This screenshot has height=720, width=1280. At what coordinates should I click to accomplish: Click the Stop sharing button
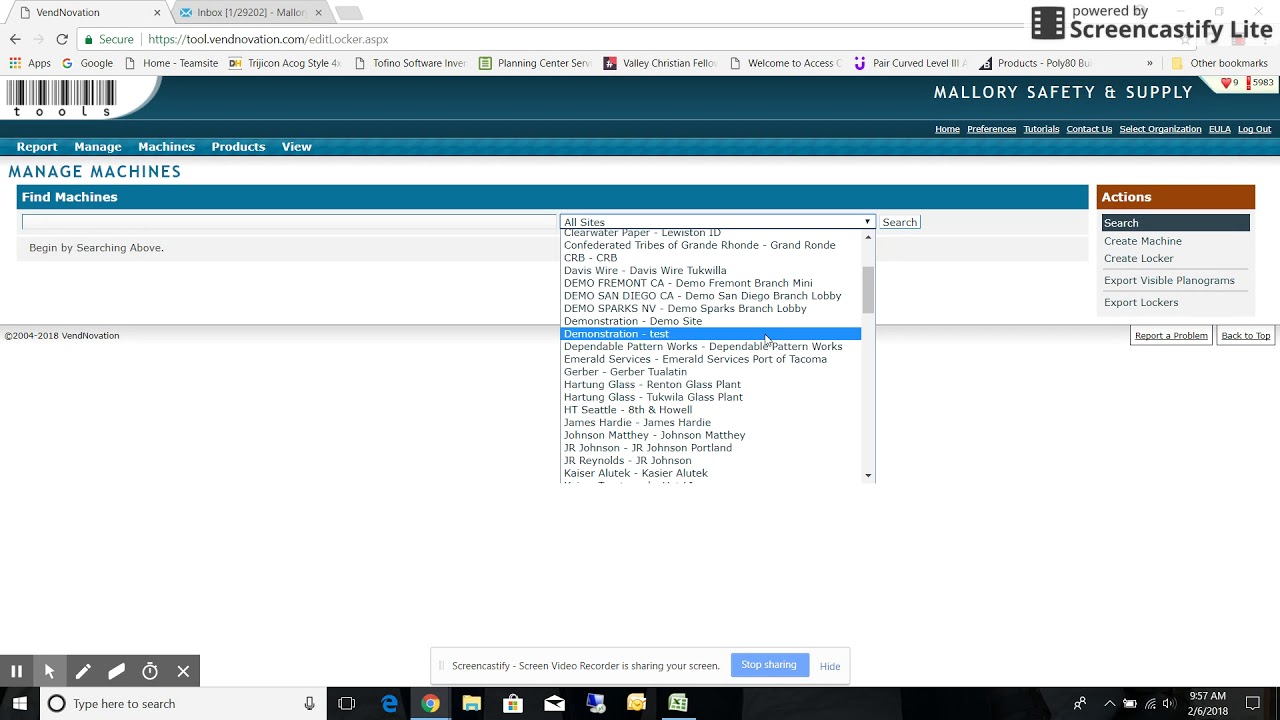click(769, 665)
